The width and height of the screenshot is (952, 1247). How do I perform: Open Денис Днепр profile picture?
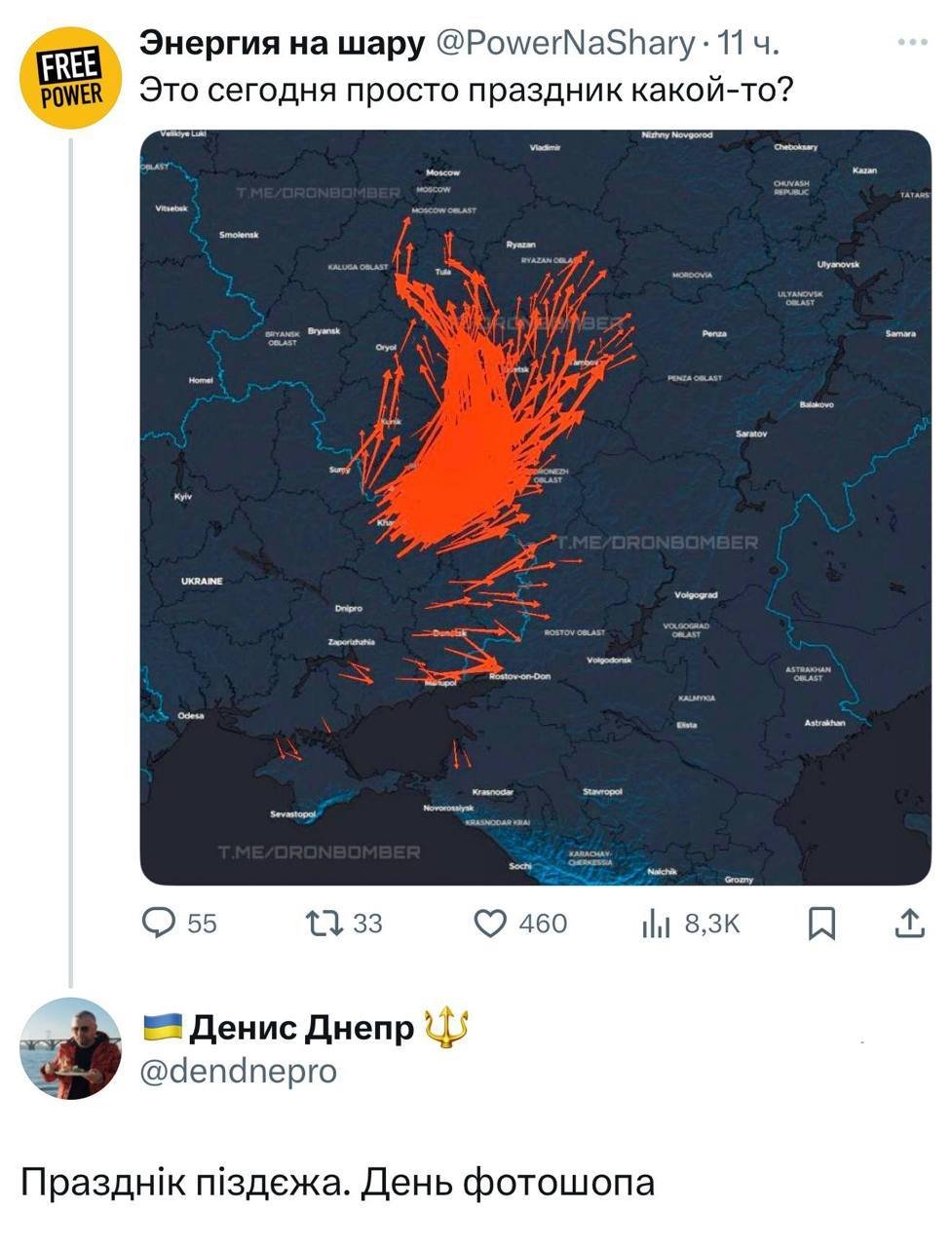[70, 1049]
